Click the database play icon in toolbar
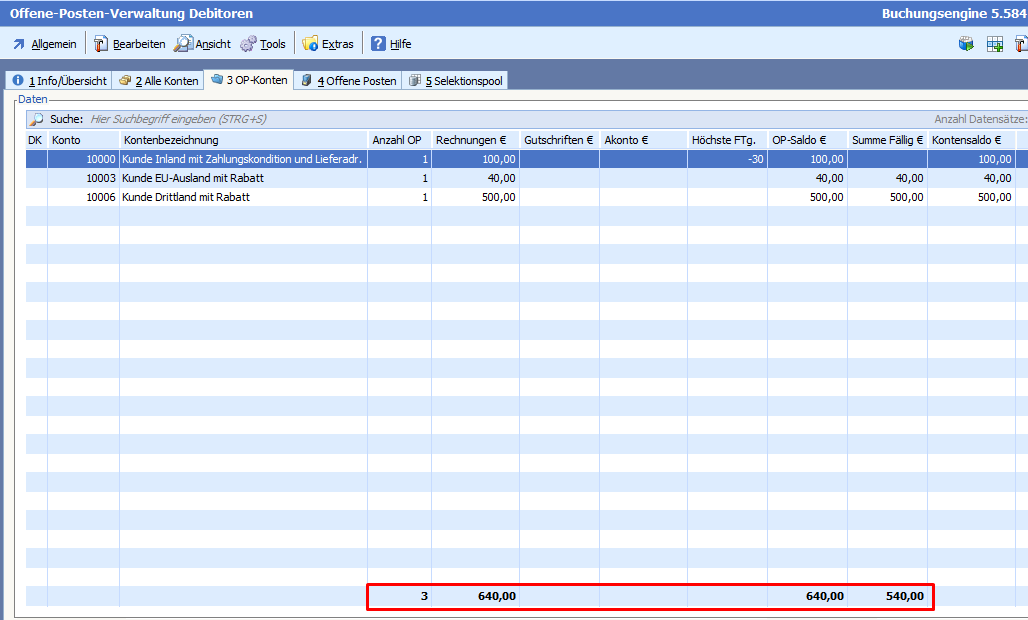 (966, 44)
